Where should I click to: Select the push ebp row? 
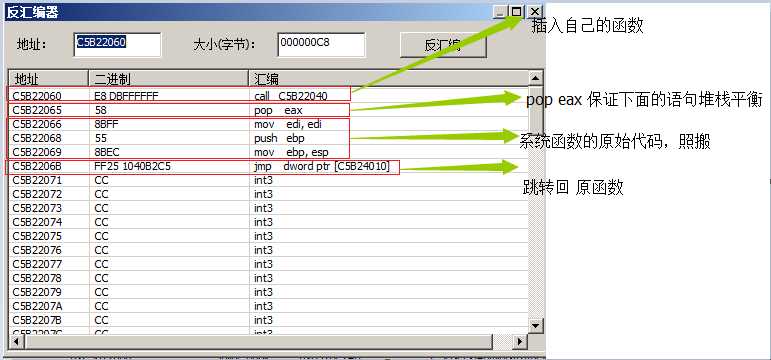click(268, 138)
